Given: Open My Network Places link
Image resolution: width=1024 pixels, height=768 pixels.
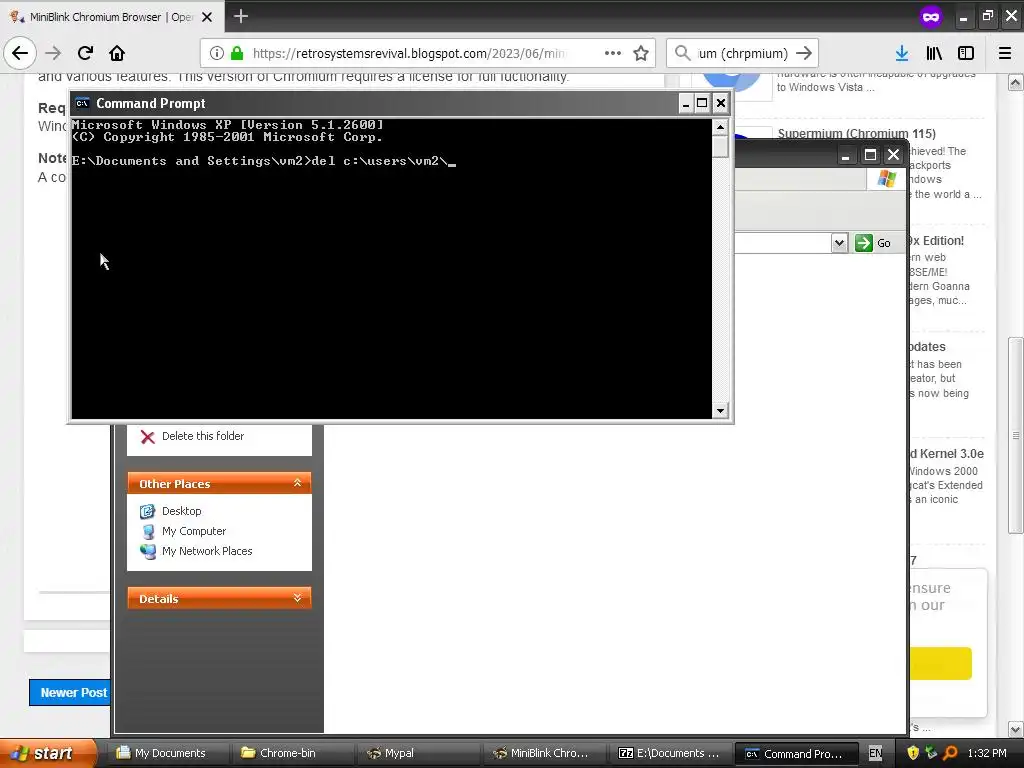Looking at the screenshot, I should [x=207, y=551].
